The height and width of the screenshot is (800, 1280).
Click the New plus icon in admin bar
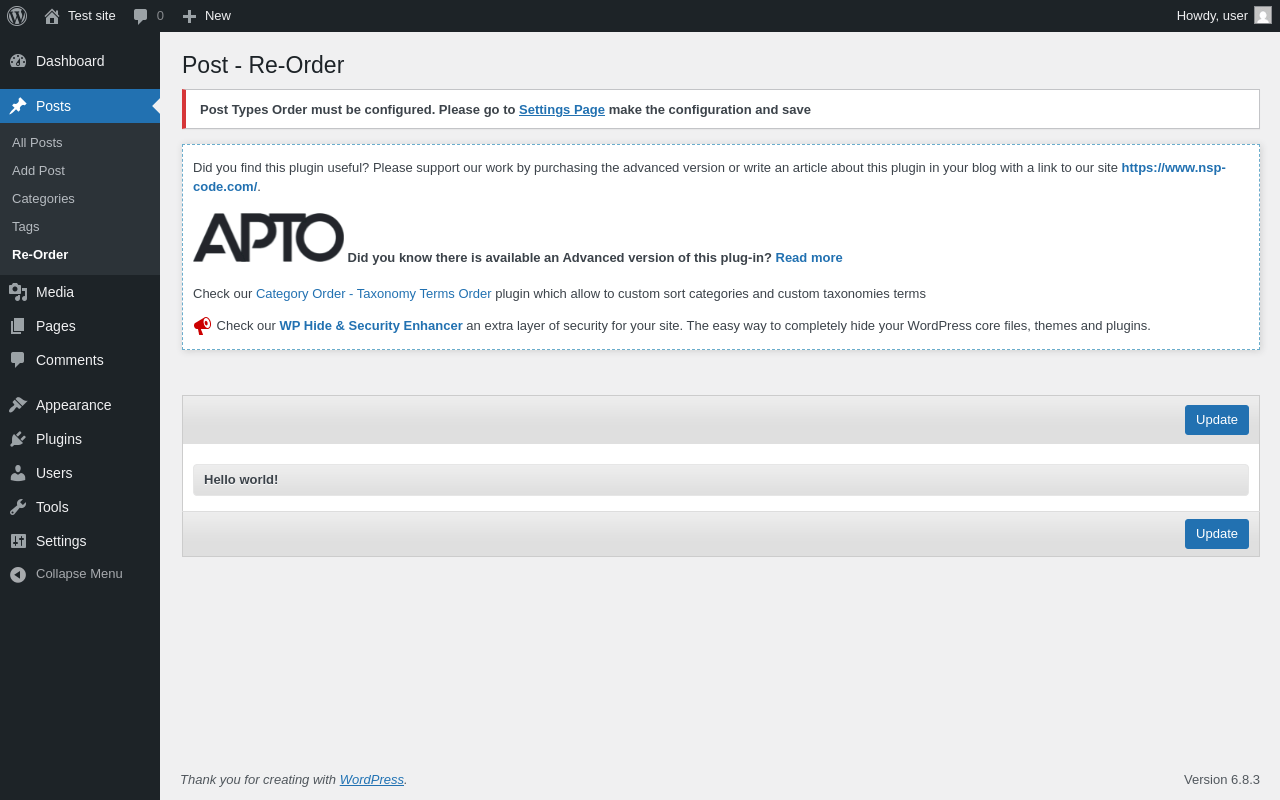pyautogui.click(x=189, y=16)
